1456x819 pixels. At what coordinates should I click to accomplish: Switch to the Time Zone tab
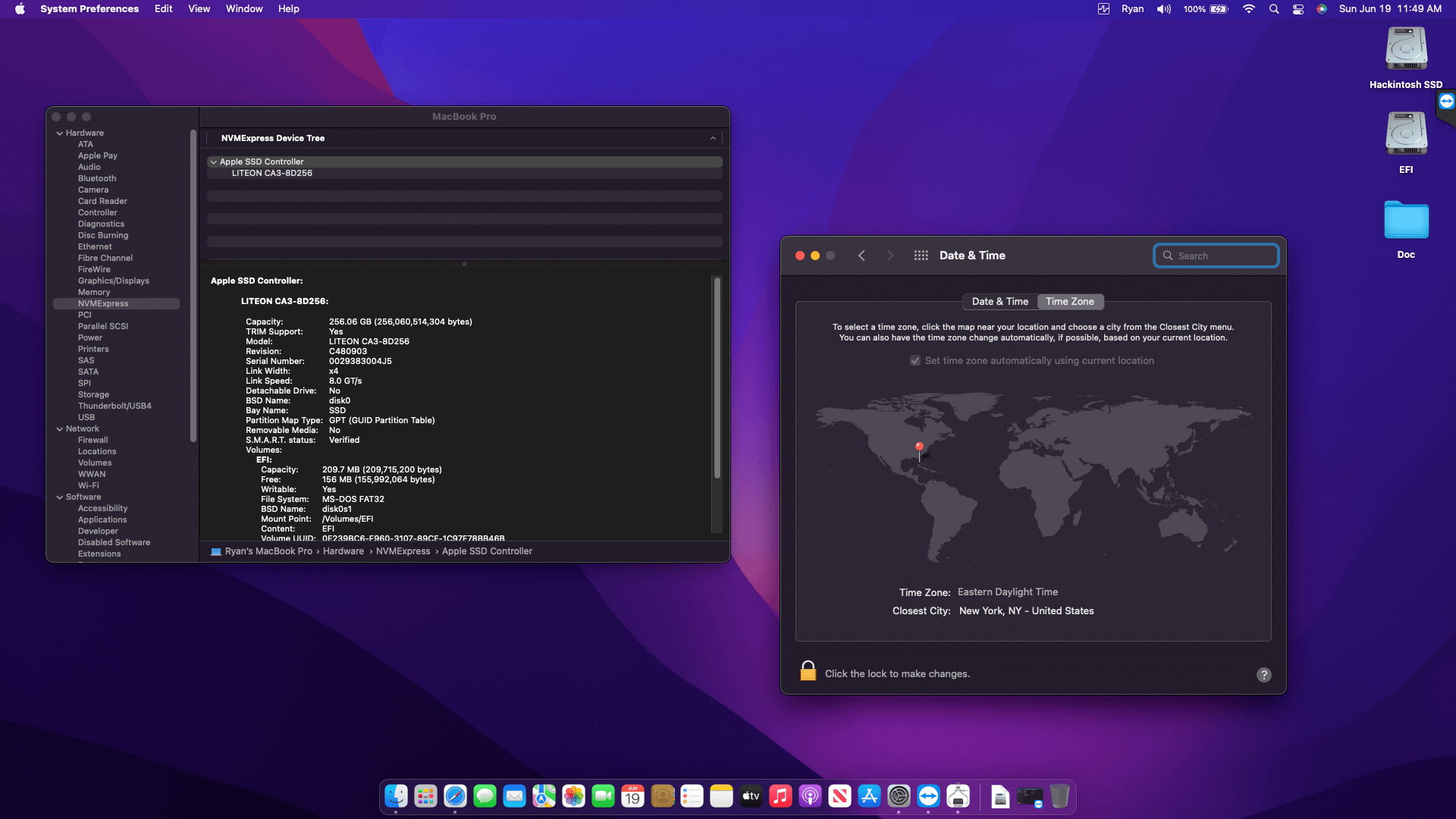click(1070, 302)
